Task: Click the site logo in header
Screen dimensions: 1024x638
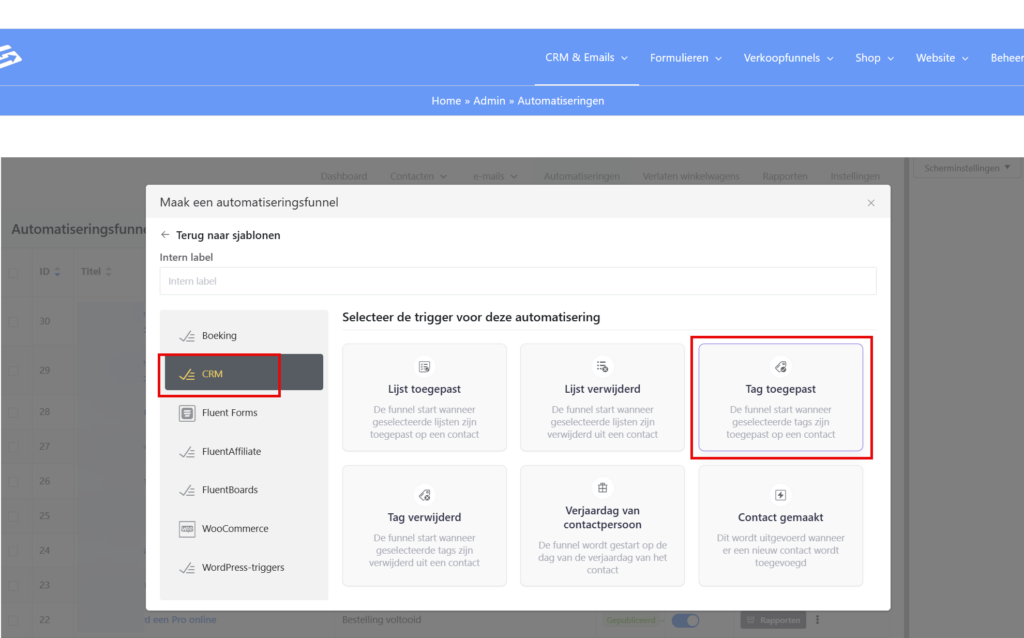Action: tap(10, 58)
